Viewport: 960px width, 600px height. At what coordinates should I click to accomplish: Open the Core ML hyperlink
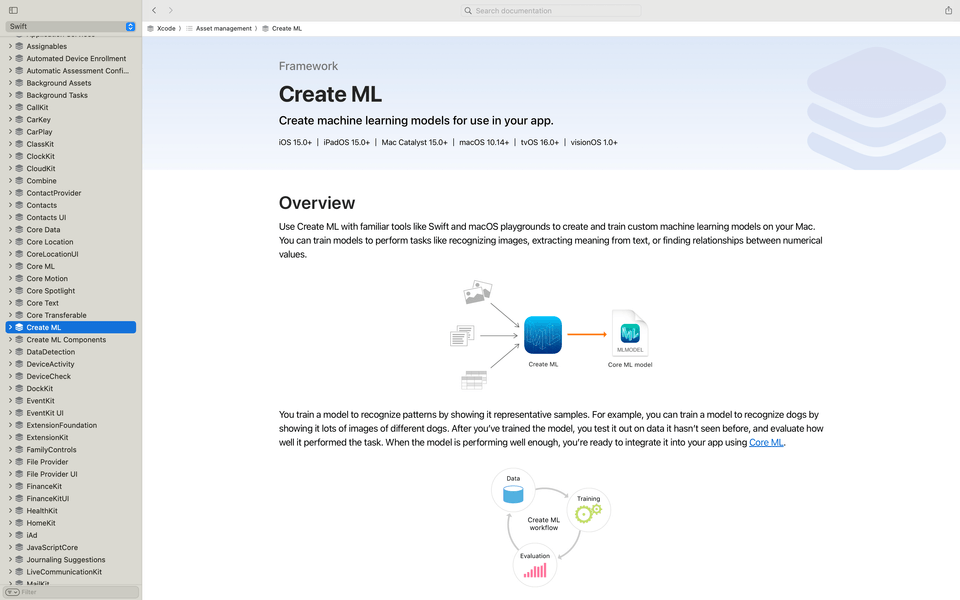coord(766,443)
